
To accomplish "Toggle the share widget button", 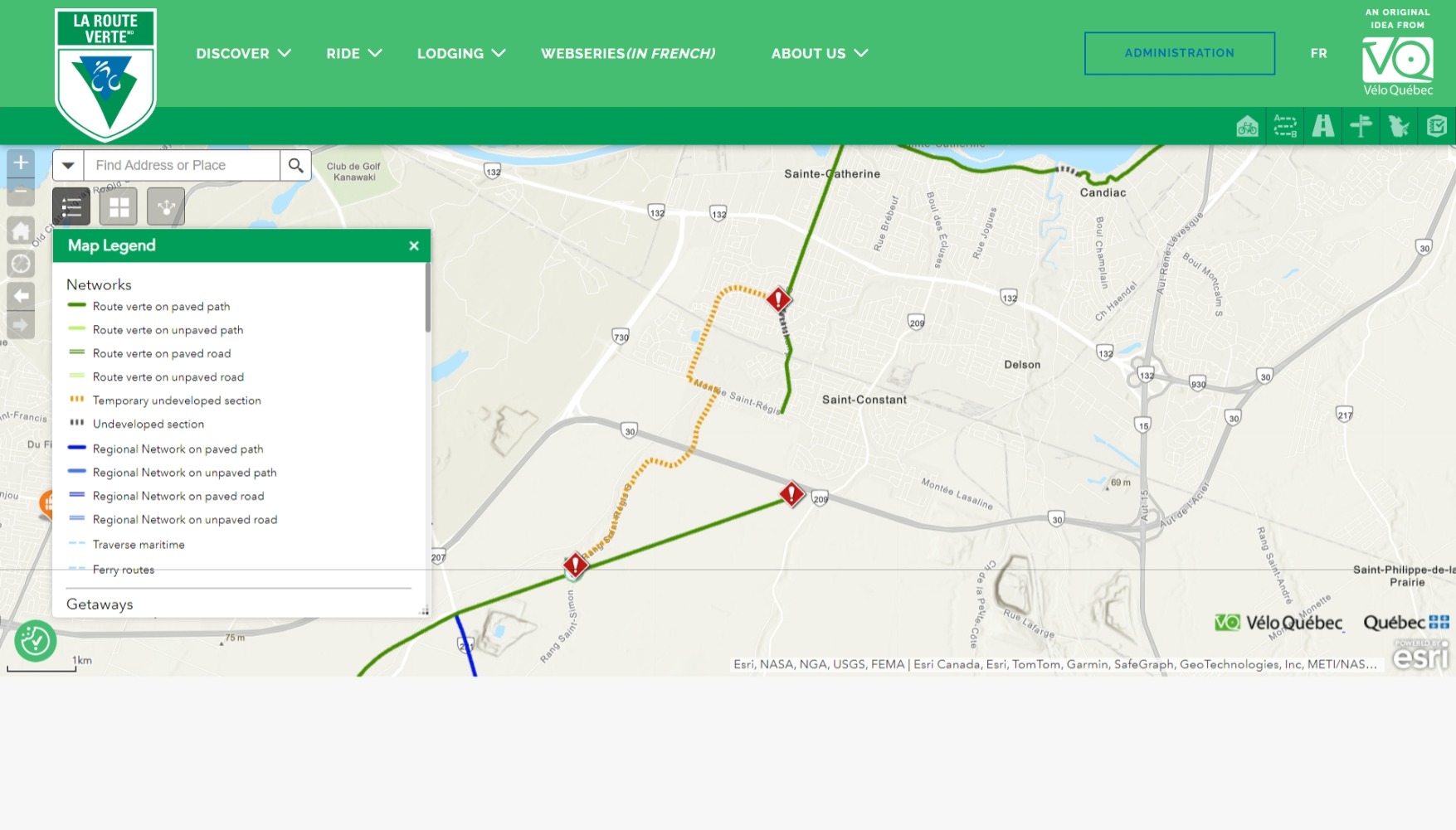I will 166,206.
